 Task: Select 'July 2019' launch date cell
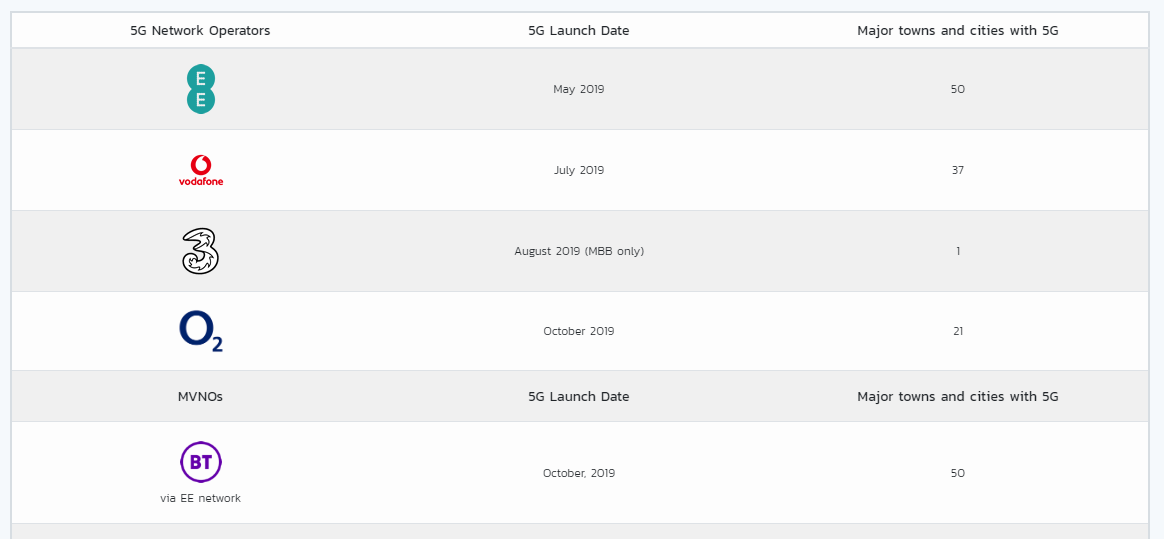coord(579,170)
